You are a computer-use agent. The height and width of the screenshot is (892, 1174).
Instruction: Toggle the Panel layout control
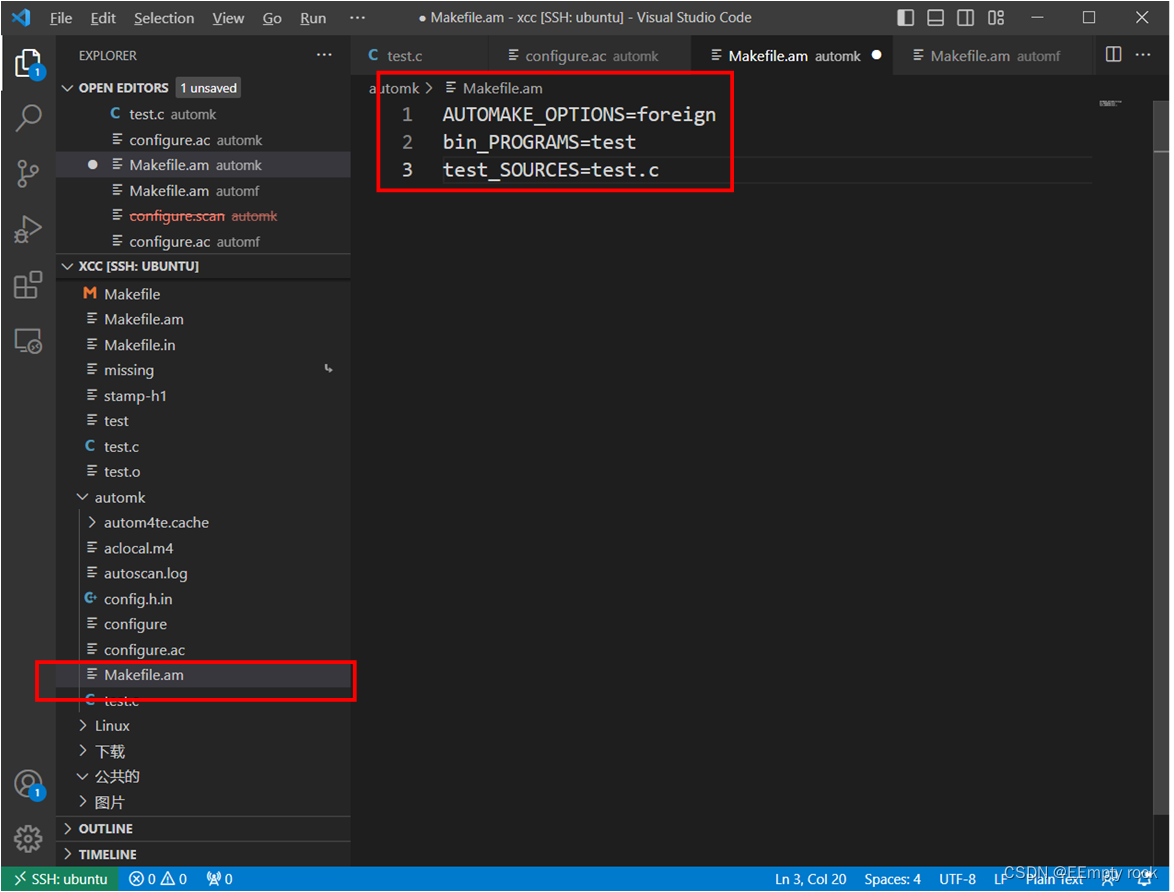935,17
